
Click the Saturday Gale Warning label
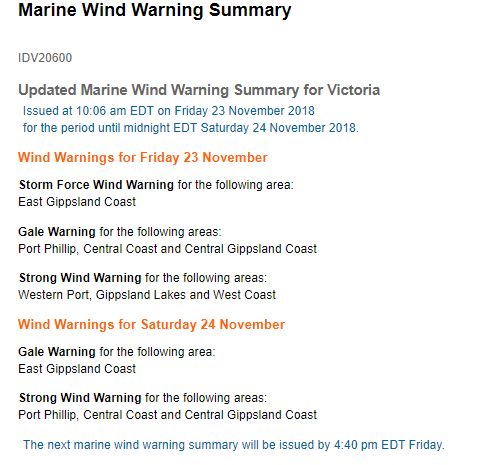point(57,352)
